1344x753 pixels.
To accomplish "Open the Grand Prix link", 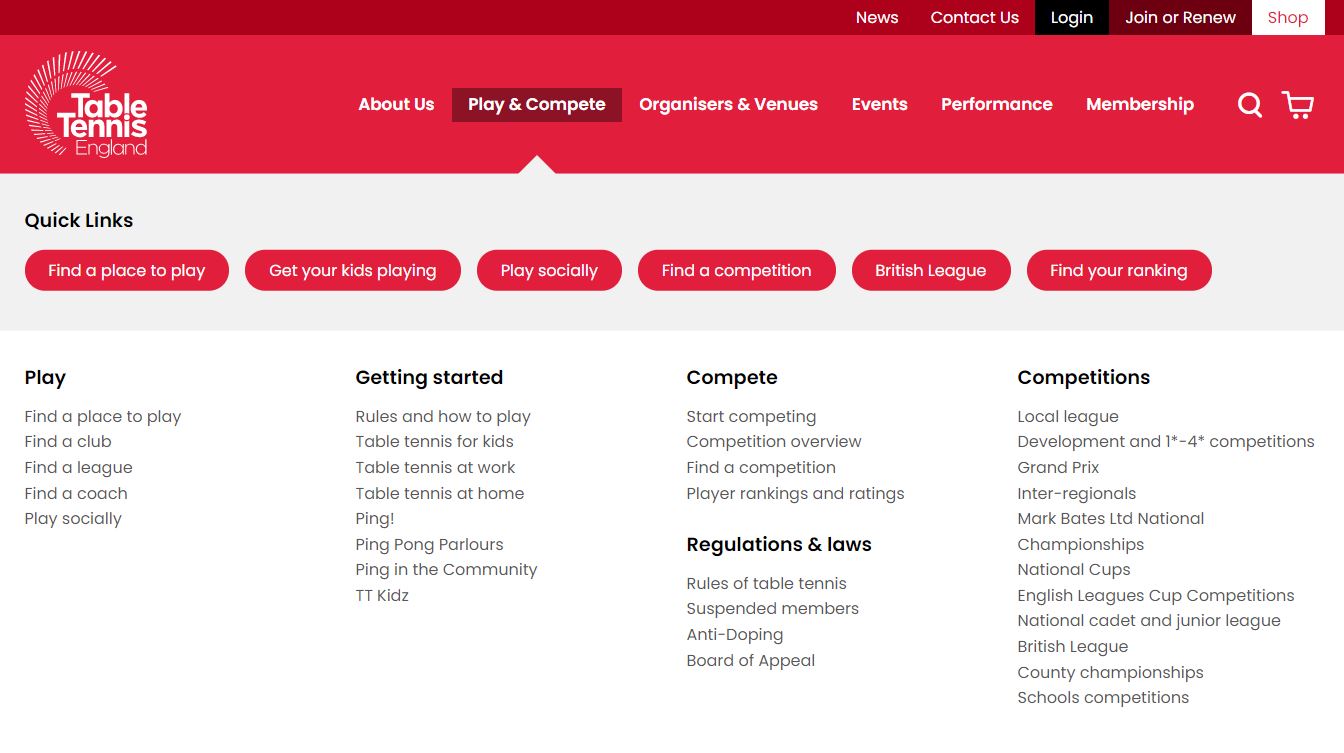I will tap(1058, 467).
